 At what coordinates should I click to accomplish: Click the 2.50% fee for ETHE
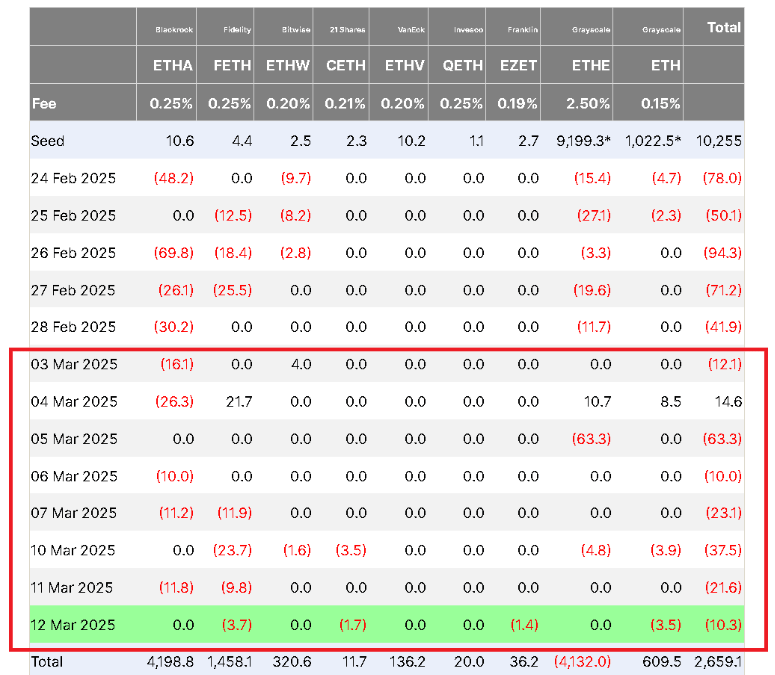click(x=588, y=103)
